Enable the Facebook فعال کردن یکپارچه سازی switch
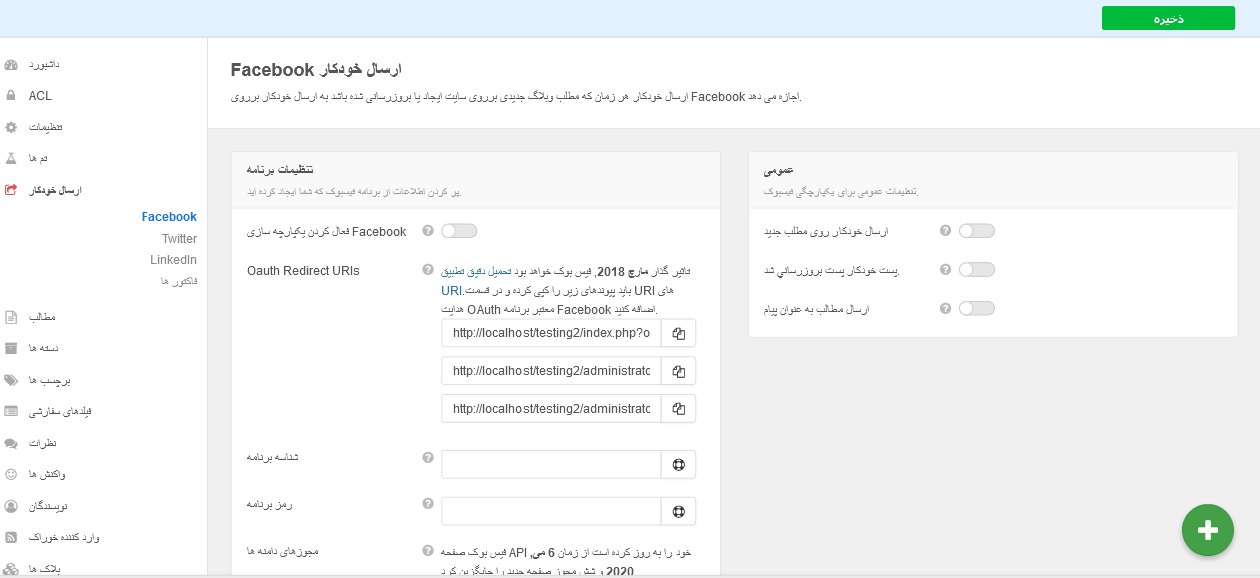 click(x=459, y=231)
